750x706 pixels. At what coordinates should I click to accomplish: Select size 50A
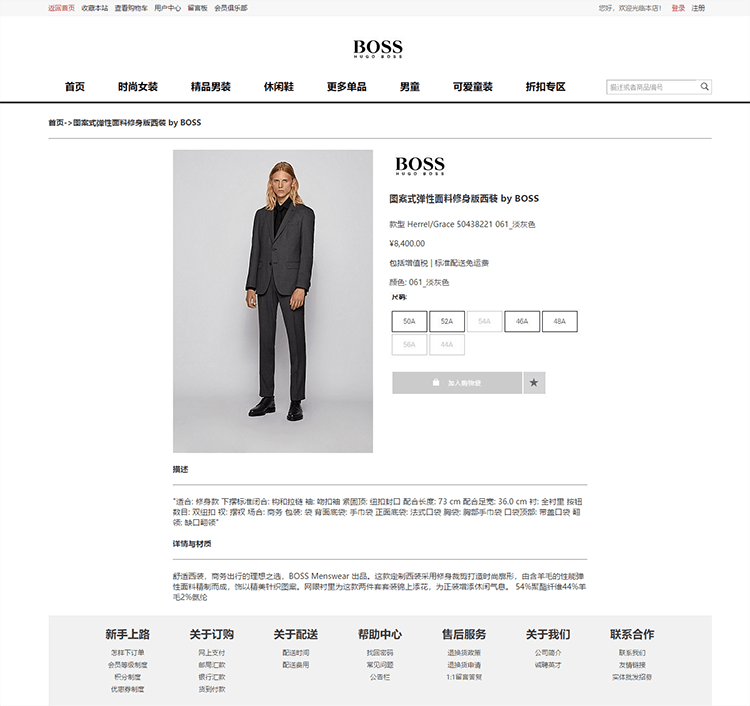click(409, 321)
